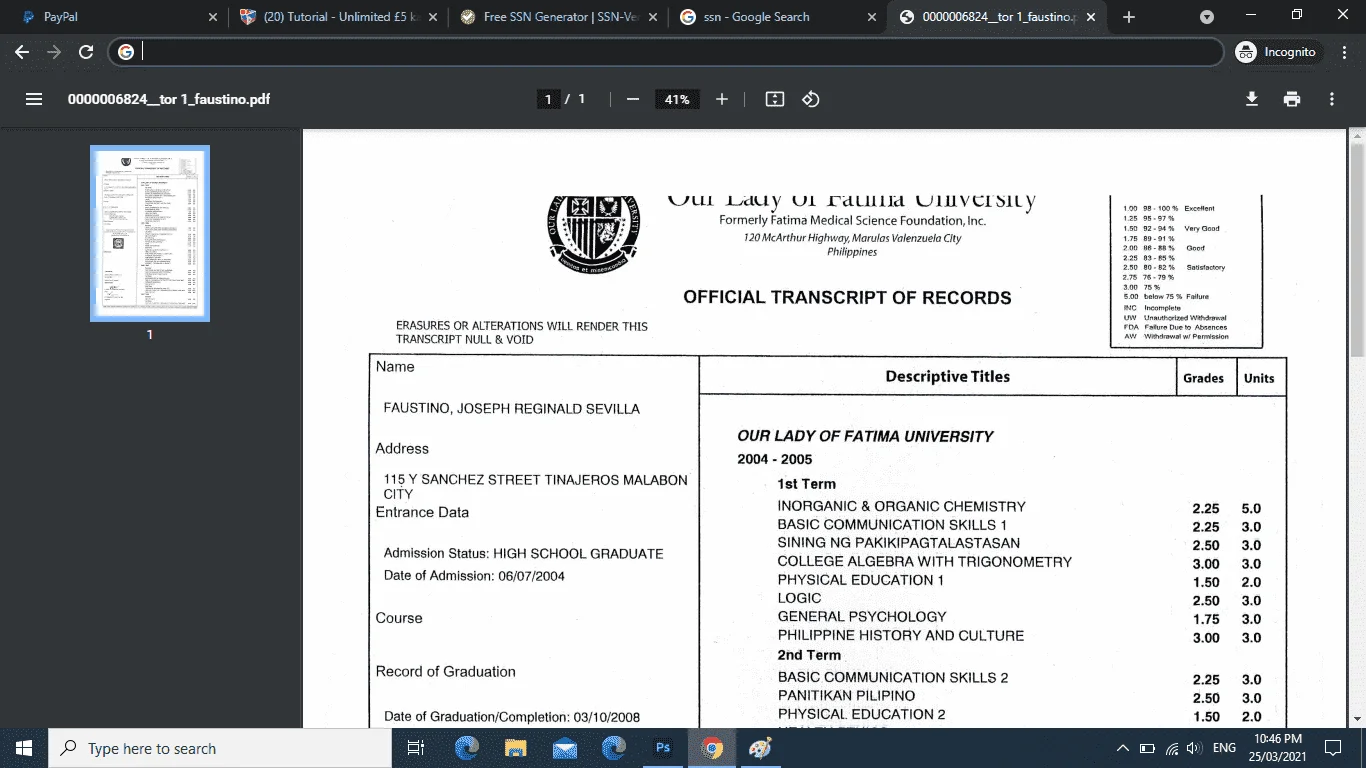
Task: Zoom in the PDF with plus button
Action: point(722,99)
